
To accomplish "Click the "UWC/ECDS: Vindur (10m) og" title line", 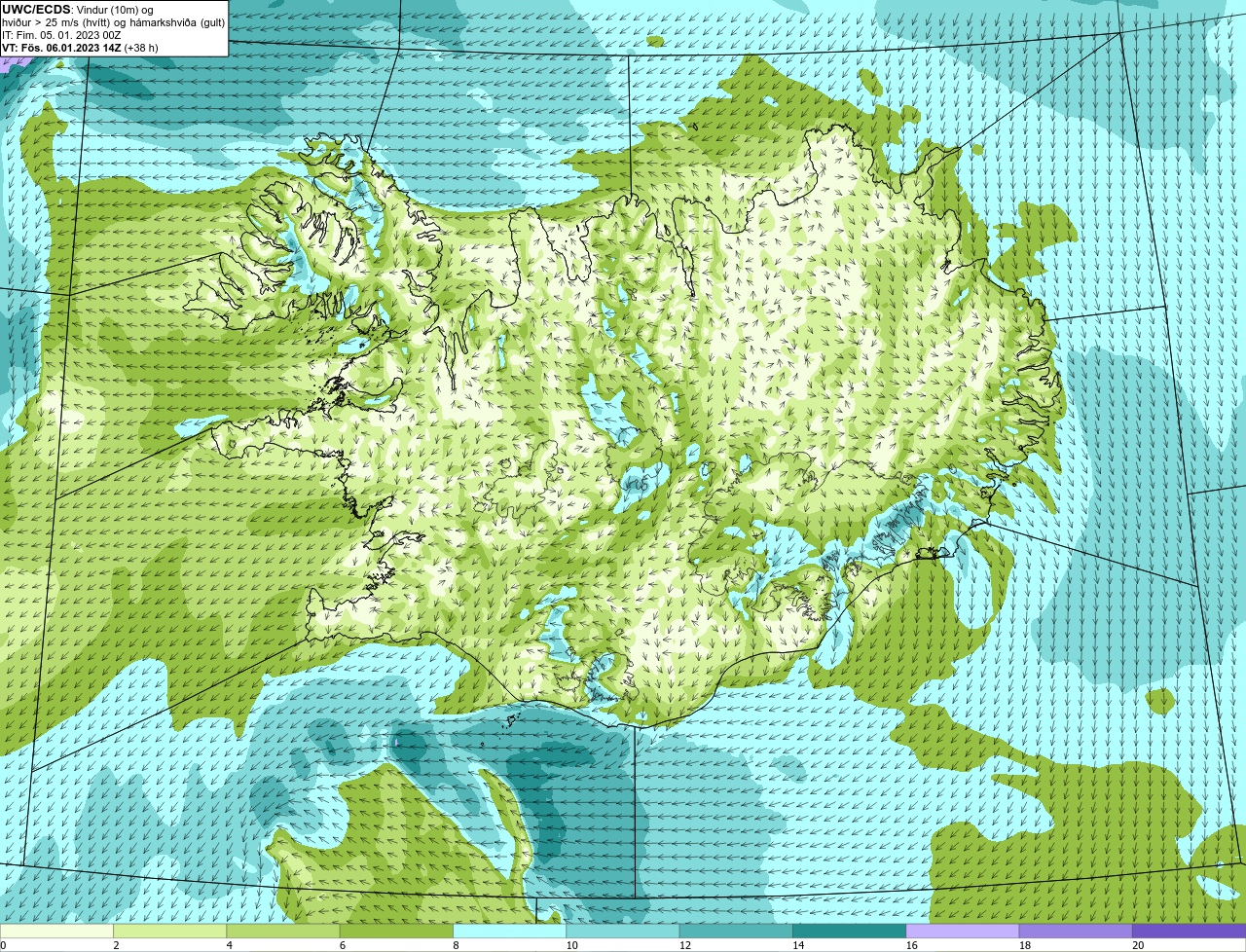I will tap(78, 10).
